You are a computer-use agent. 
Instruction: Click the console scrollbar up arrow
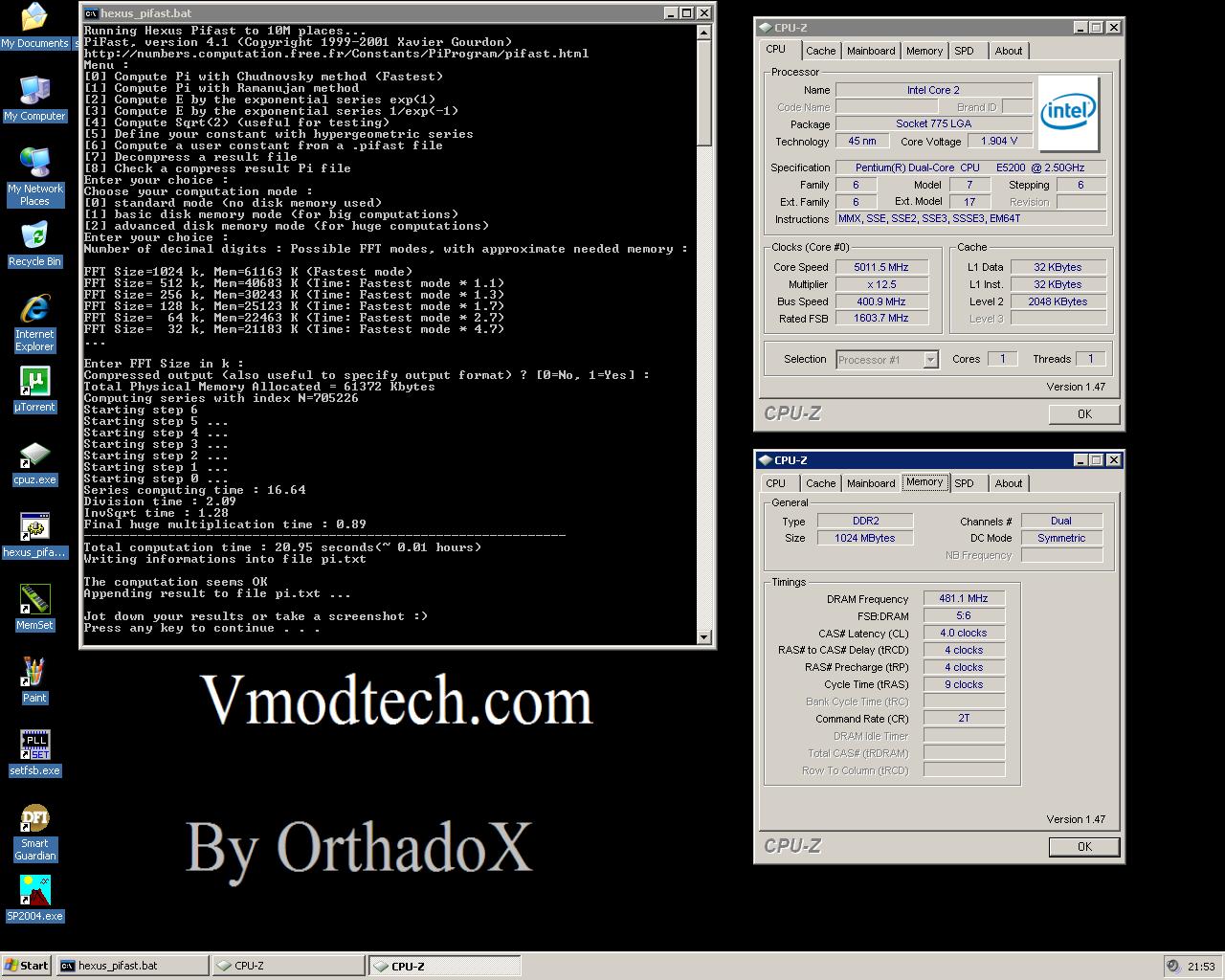coord(704,32)
